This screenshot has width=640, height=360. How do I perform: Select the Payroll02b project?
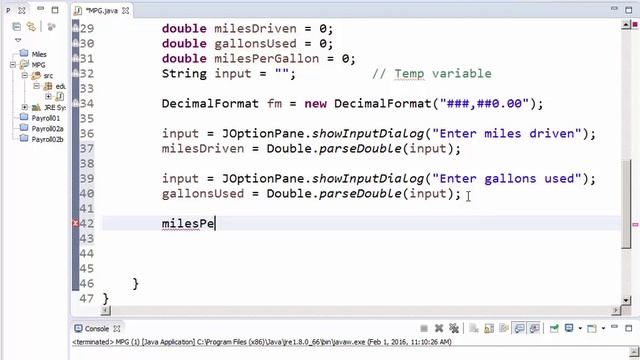pos(47,139)
